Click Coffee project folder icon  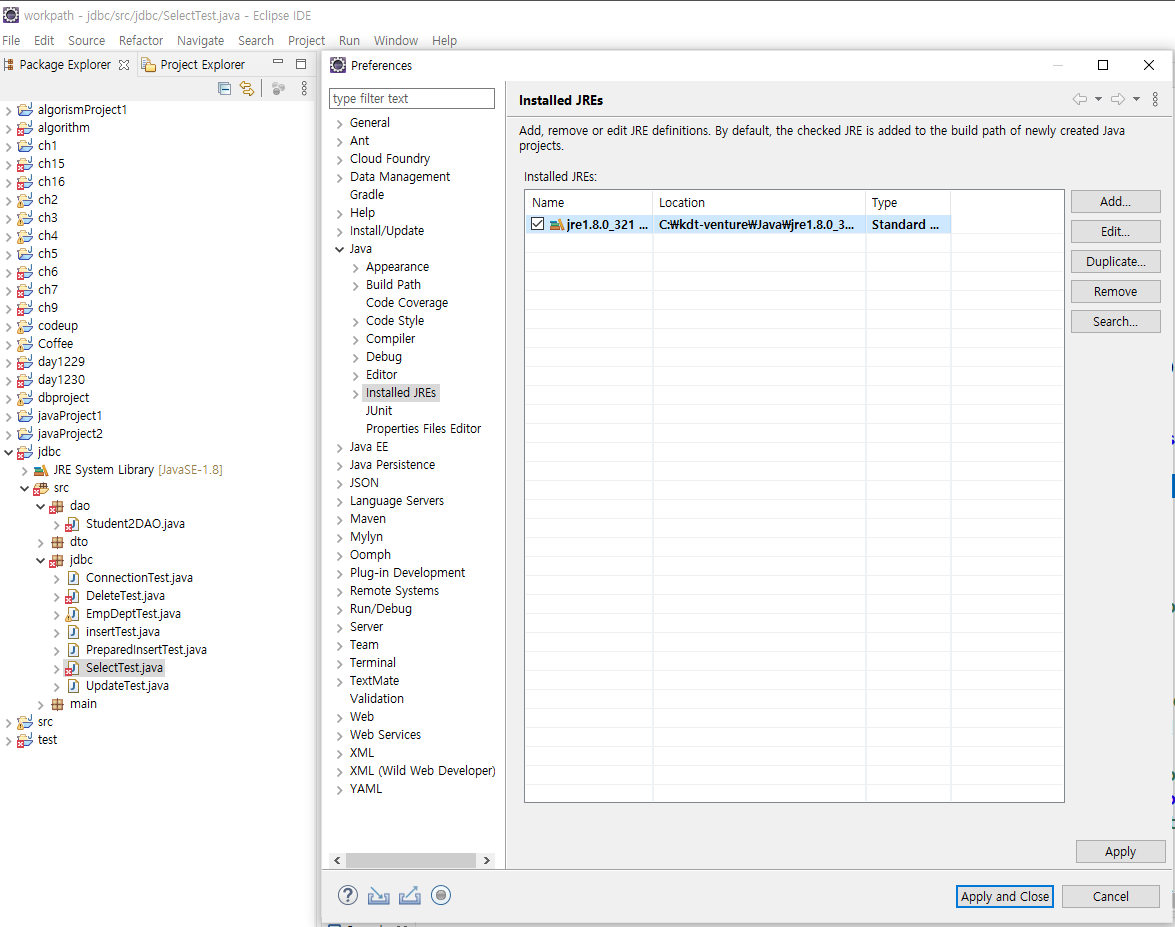click(x=25, y=344)
